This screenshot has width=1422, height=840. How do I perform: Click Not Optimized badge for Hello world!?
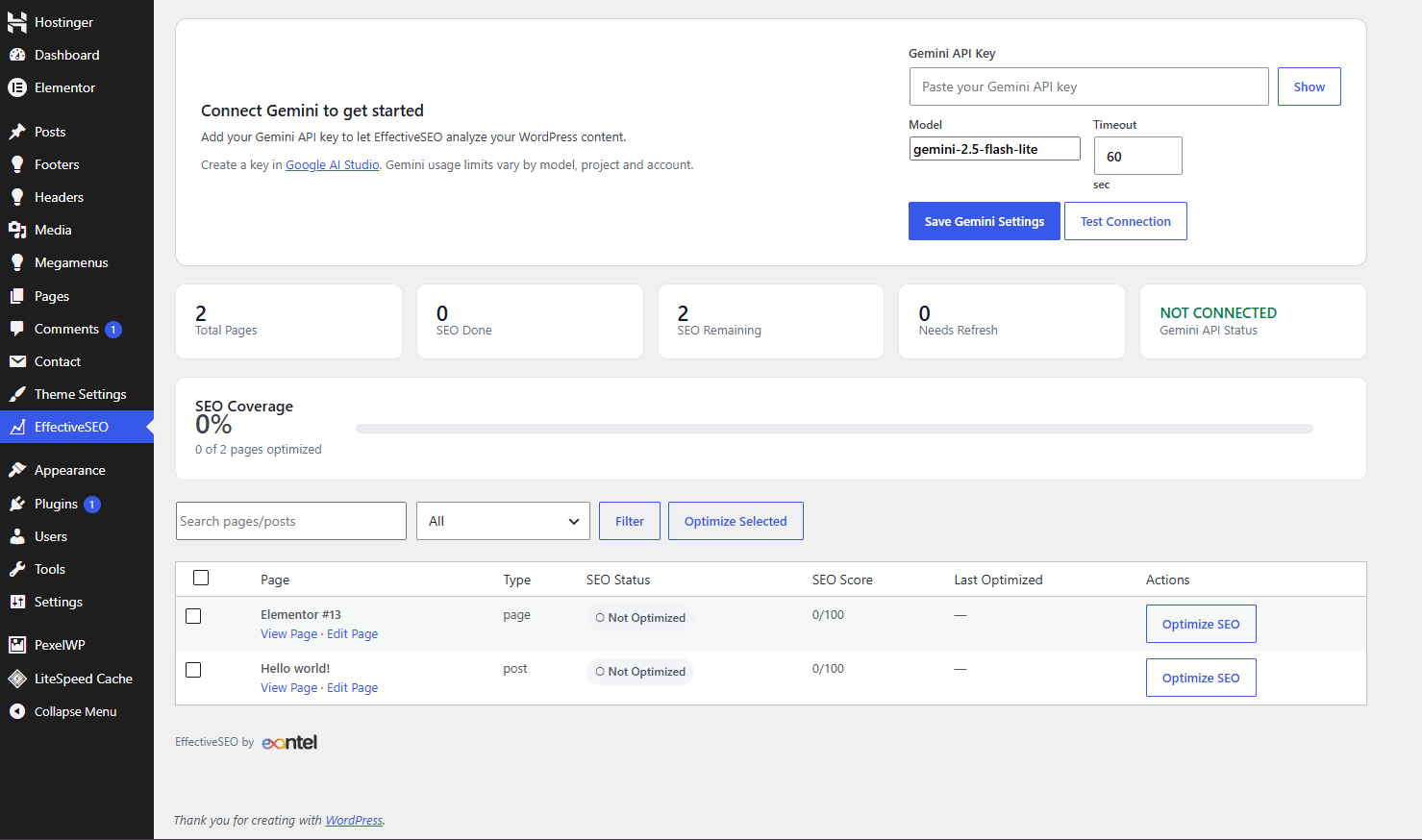(640, 672)
